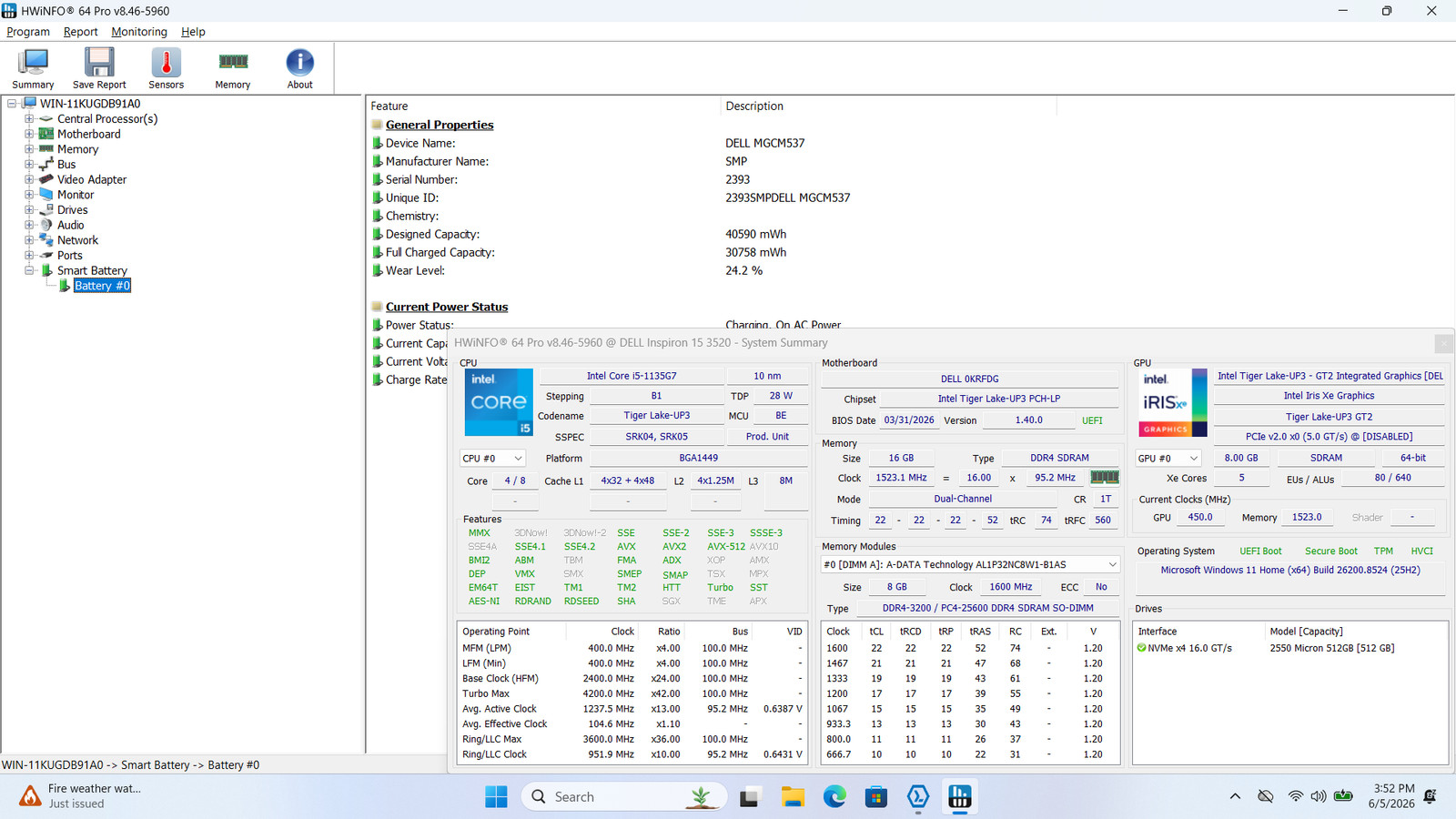Click the BIOS version 1.40.0 field
This screenshot has width=1456, height=819.
[x=1029, y=420]
